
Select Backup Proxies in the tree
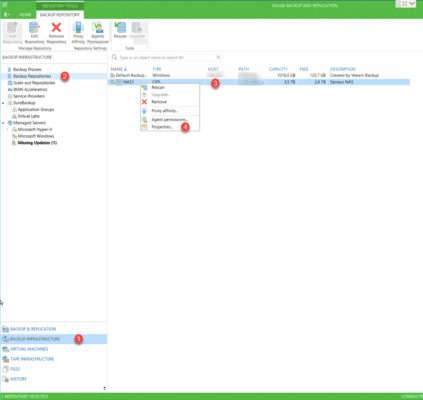coord(27,69)
